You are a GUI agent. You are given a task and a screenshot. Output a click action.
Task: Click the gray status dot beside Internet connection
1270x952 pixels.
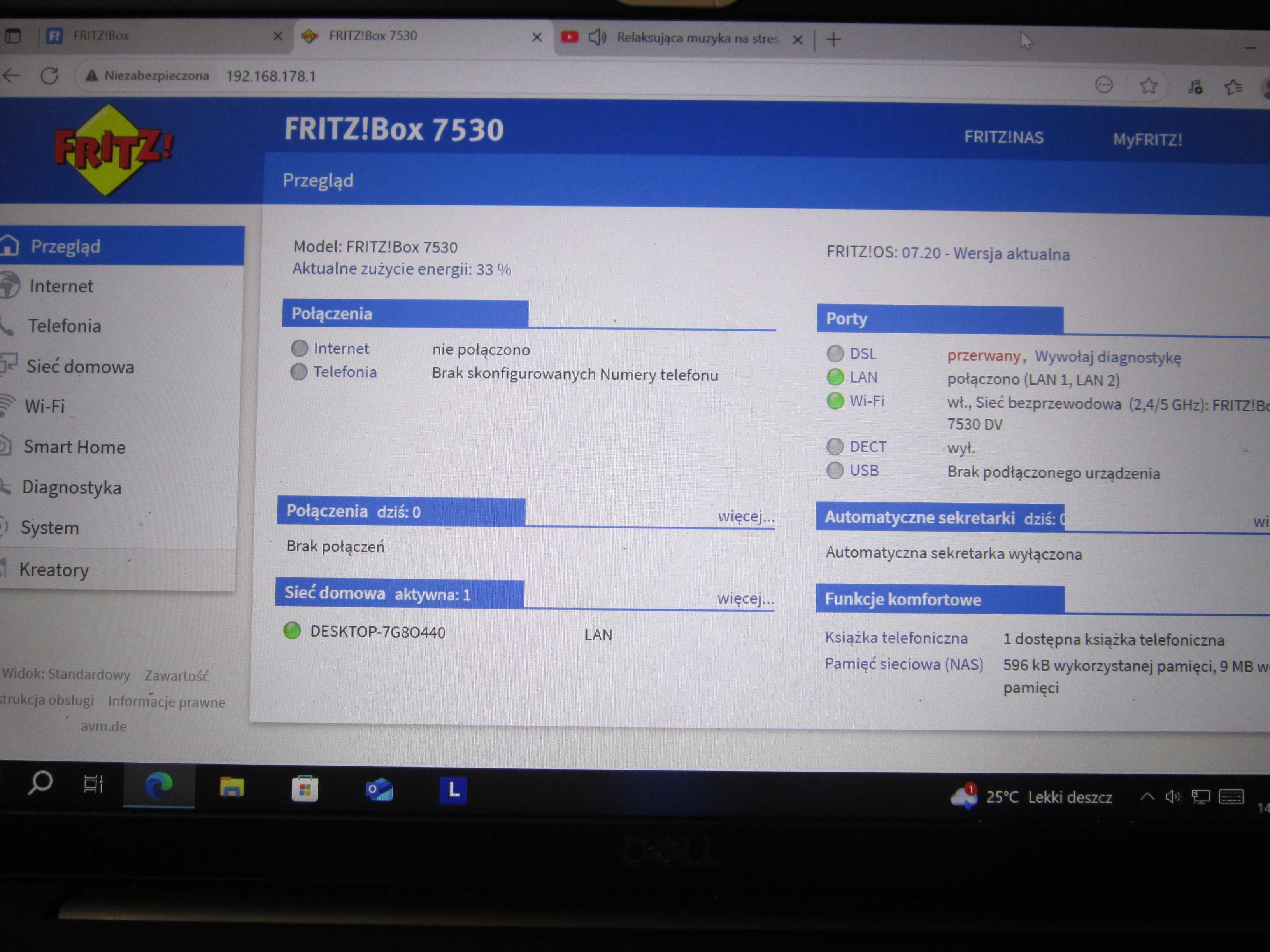(300, 348)
